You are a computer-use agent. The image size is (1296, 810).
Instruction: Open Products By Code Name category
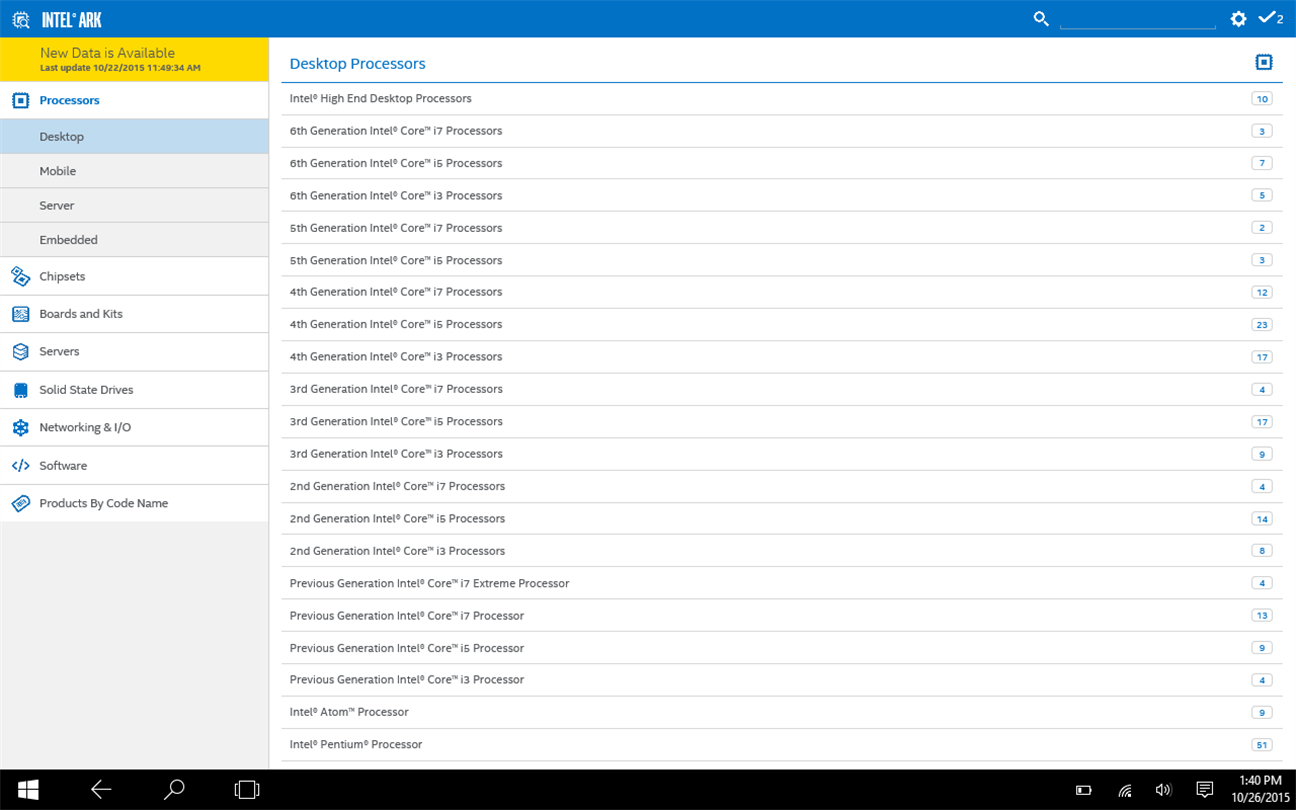(134, 503)
